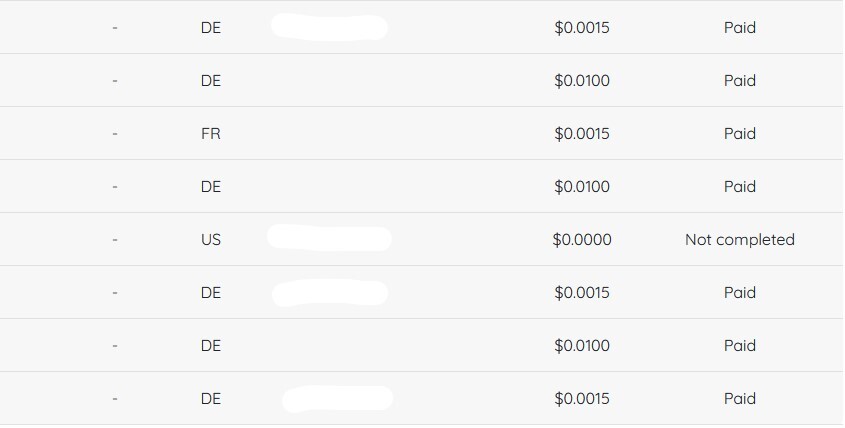
Task: Click DE in the bottommost row
Action: tap(210, 399)
